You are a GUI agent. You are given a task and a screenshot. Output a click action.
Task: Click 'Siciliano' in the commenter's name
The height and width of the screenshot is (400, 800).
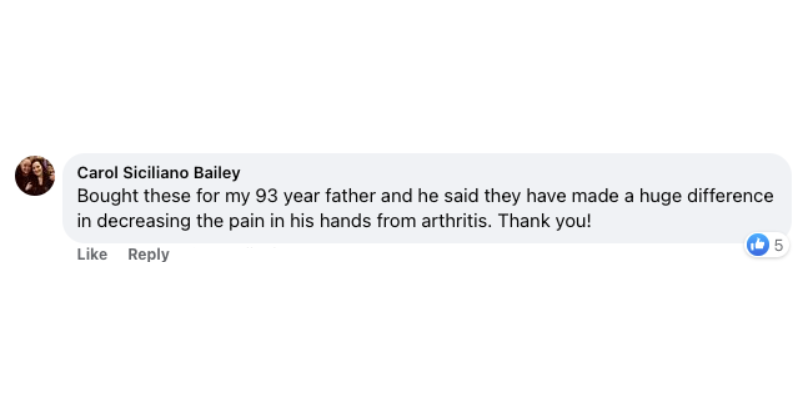(156, 173)
